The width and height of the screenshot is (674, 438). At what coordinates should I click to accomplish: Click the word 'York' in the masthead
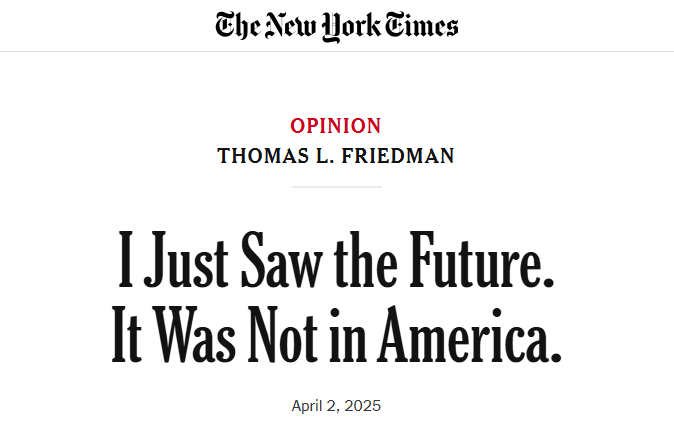tap(352, 27)
